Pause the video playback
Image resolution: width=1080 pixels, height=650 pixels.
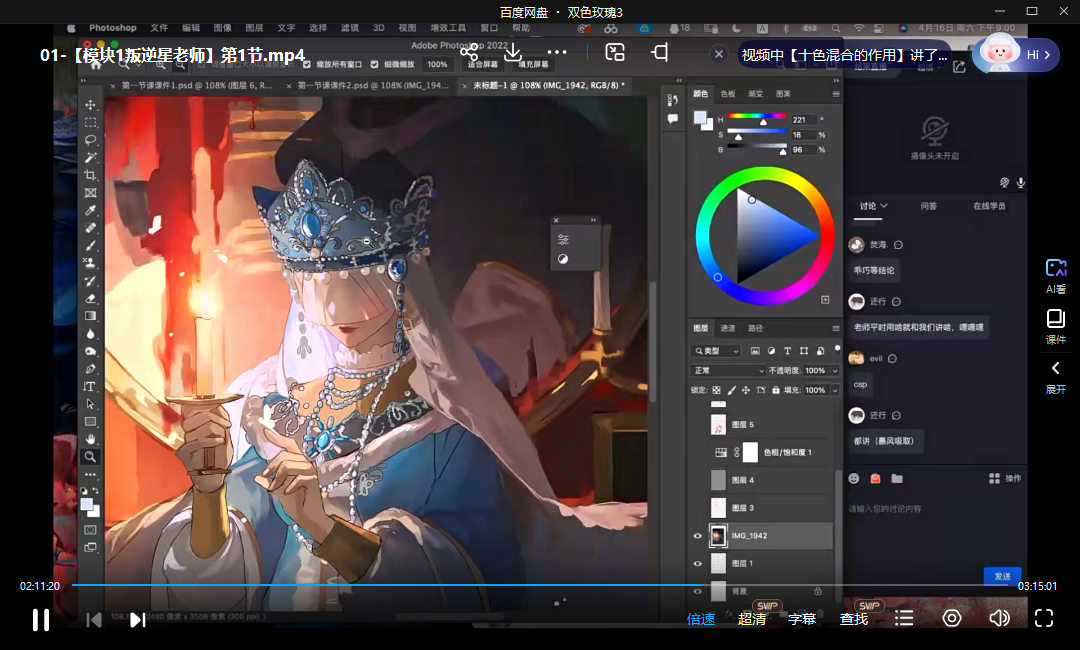pyautogui.click(x=41, y=620)
